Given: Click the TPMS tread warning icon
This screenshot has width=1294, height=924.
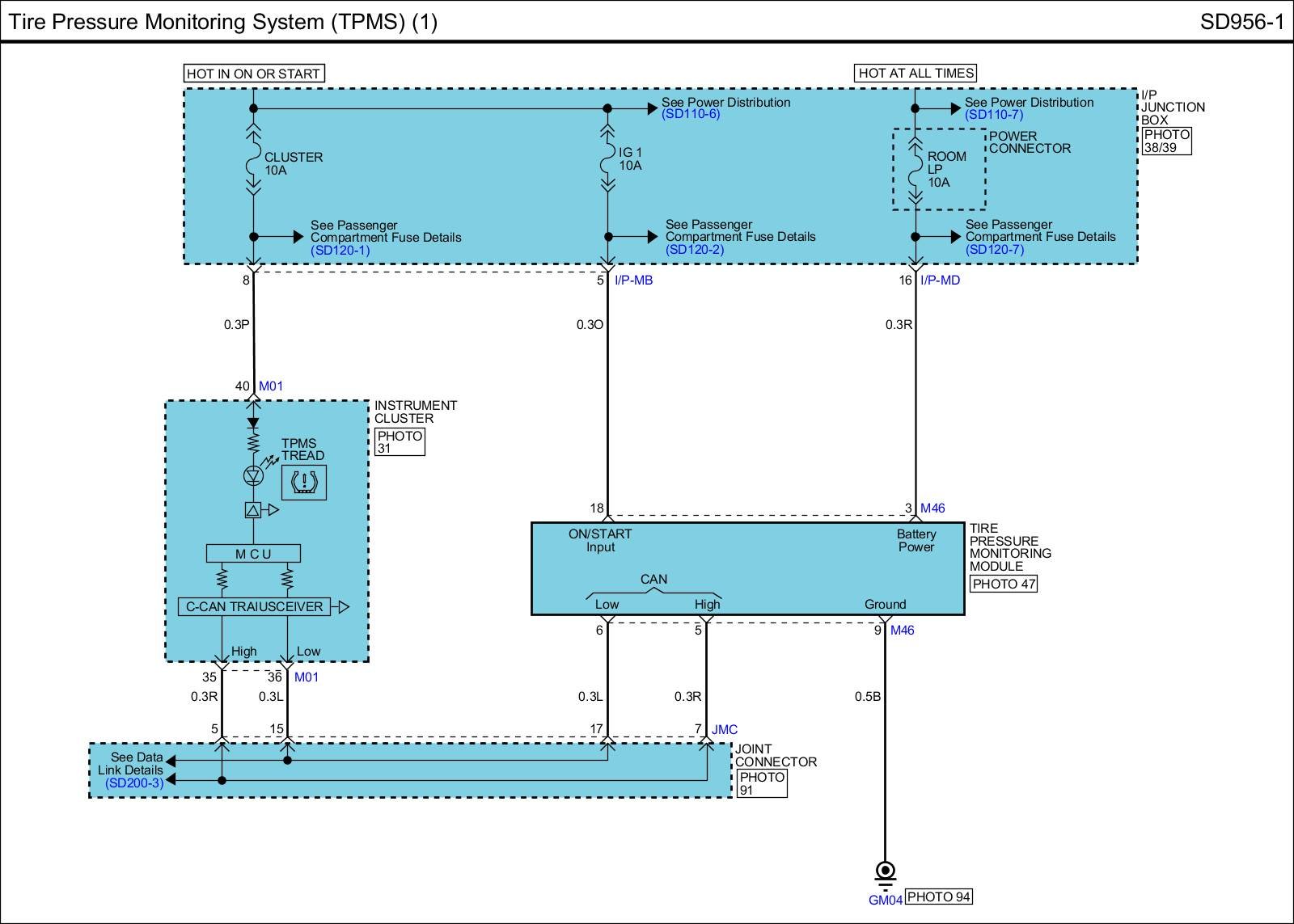Looking at the screenshot, I should [x=303, y=483].
